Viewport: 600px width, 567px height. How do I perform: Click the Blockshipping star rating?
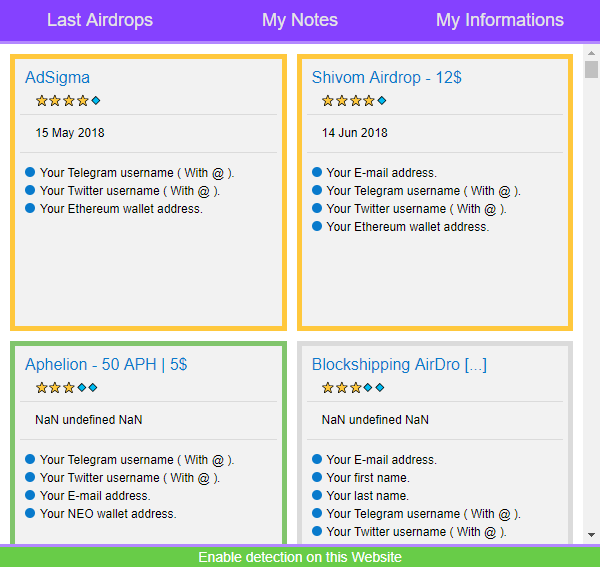click(353, 388)
